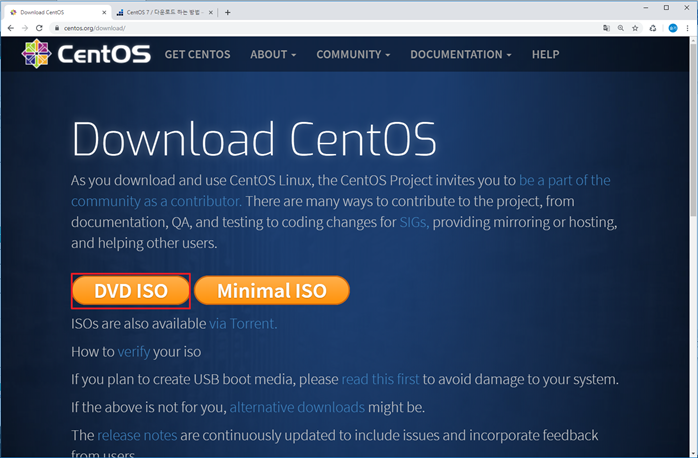The width and height of the screenshot is (698, 458).
Task: Switch to the Download CentOS tab
Action: click(57, 12)
